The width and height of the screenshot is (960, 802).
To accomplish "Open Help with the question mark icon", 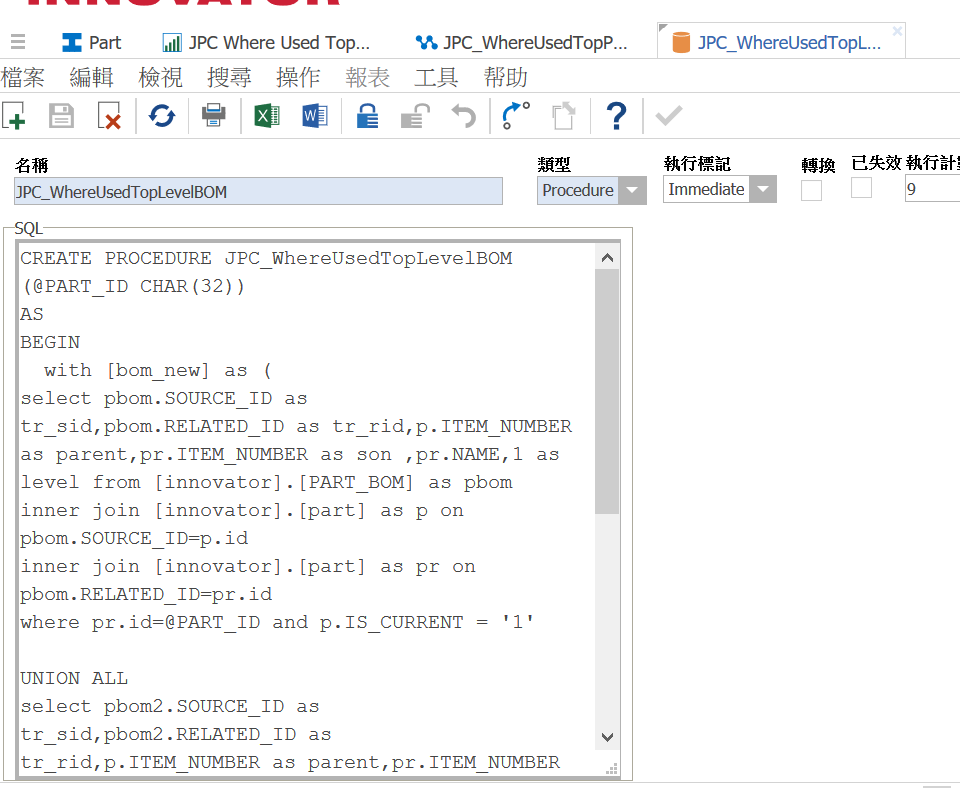I will click(616, 116).
